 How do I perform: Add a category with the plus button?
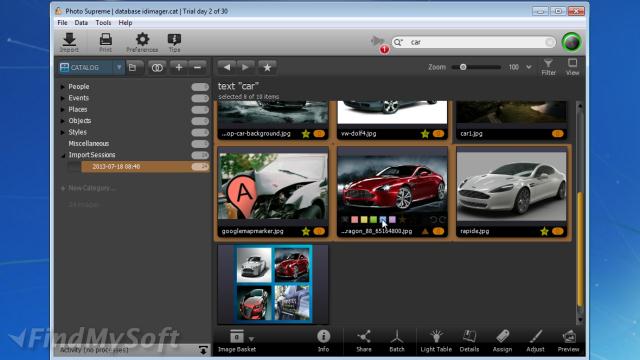179,67
